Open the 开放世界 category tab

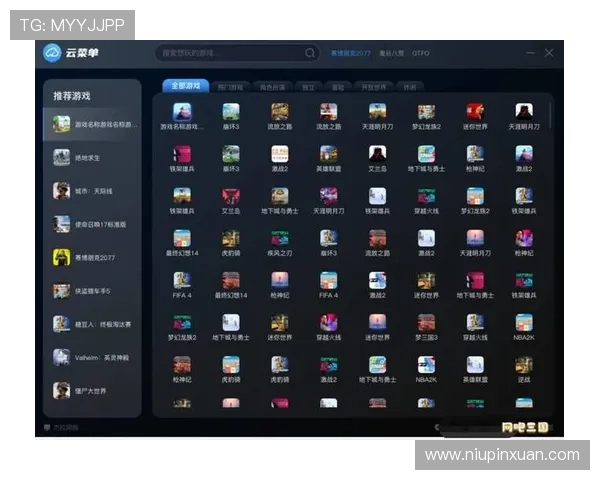click(x=372, y=88)
